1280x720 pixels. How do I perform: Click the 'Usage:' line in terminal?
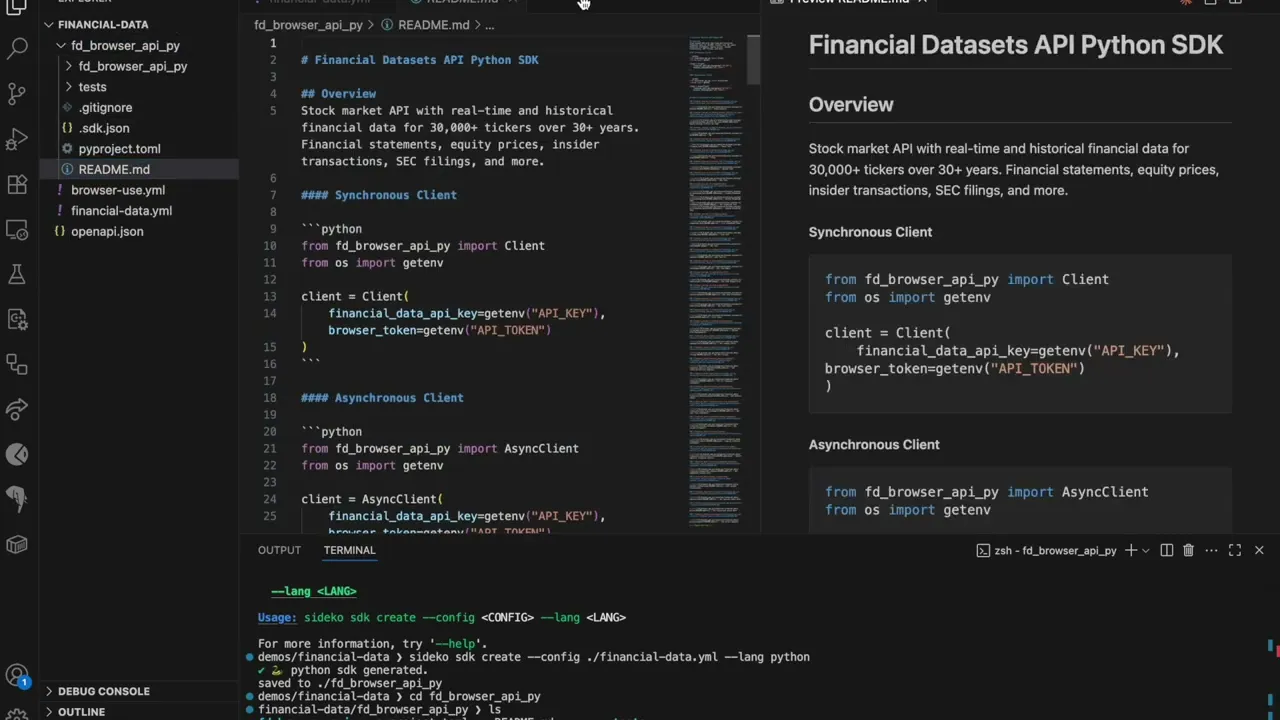coord(441,618)
